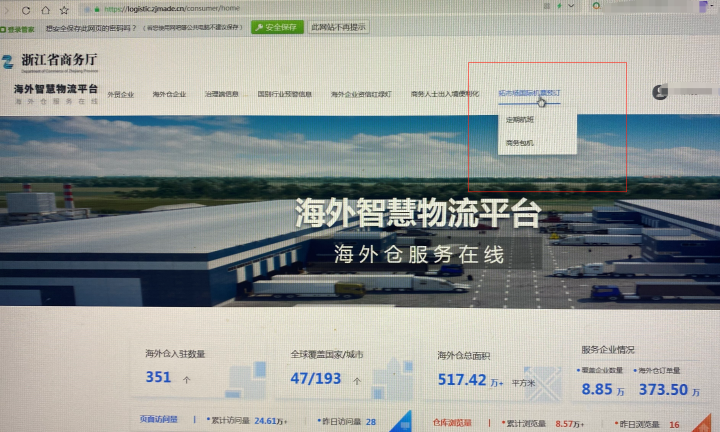
Task: Go to 国别行业预警信息 in the navigation
Action: (284, 94)
